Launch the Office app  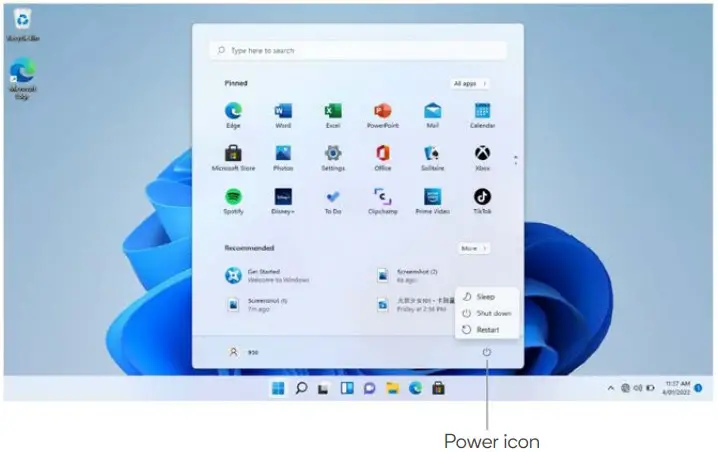pyautogui.click(x=383, y=158)
